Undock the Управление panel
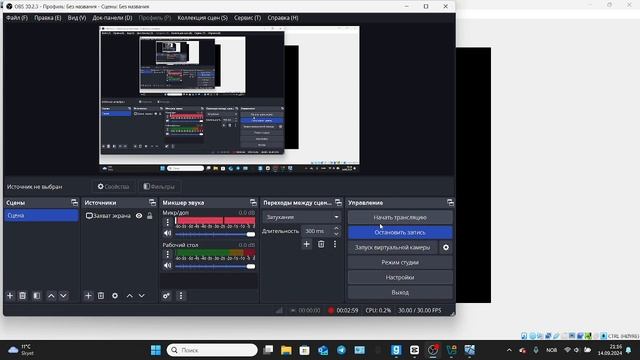Image resolution: width=640 pixels, height=360 pixels. click(450, 202)
